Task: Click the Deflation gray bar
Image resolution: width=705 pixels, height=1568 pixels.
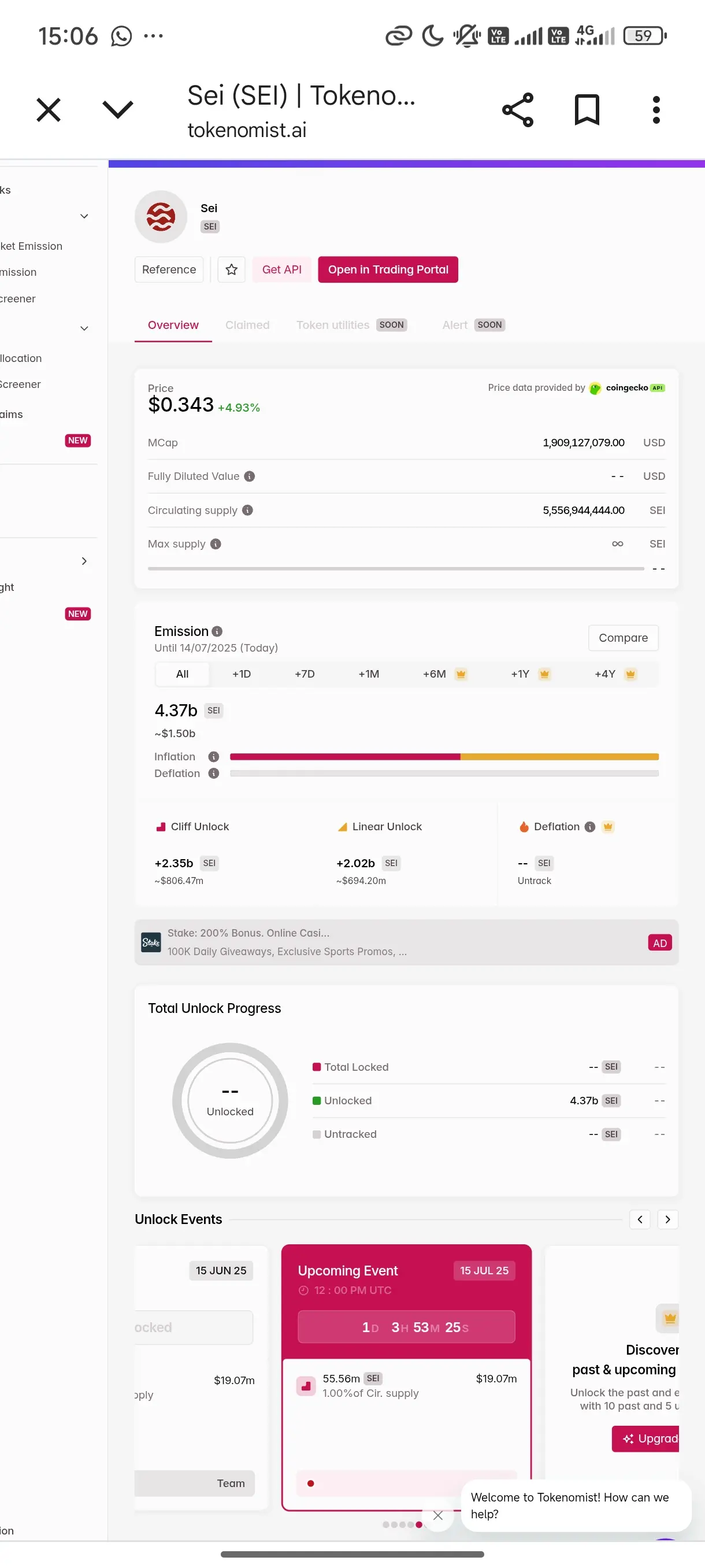Action: tap(444, 774)
